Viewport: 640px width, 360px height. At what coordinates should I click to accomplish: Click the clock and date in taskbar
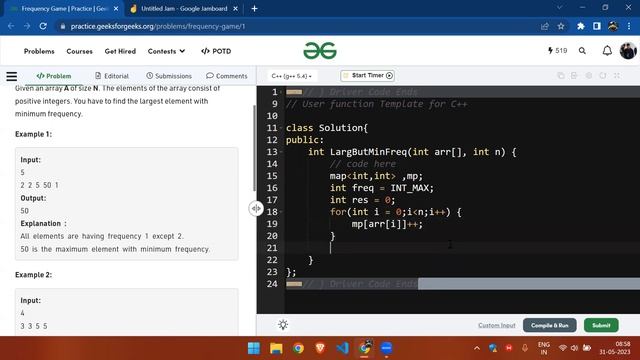tap(615, 348)
